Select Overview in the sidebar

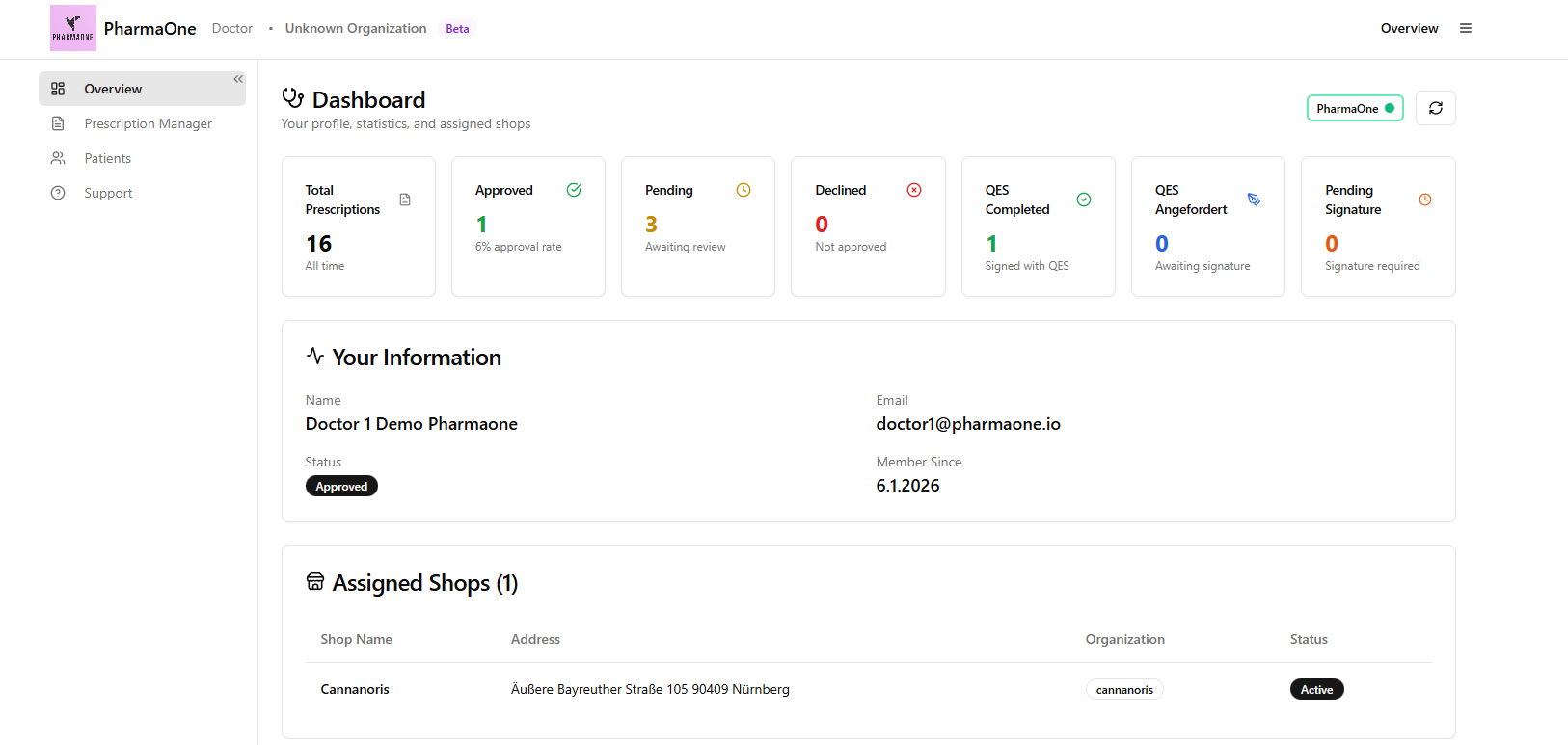click(113, 89)
